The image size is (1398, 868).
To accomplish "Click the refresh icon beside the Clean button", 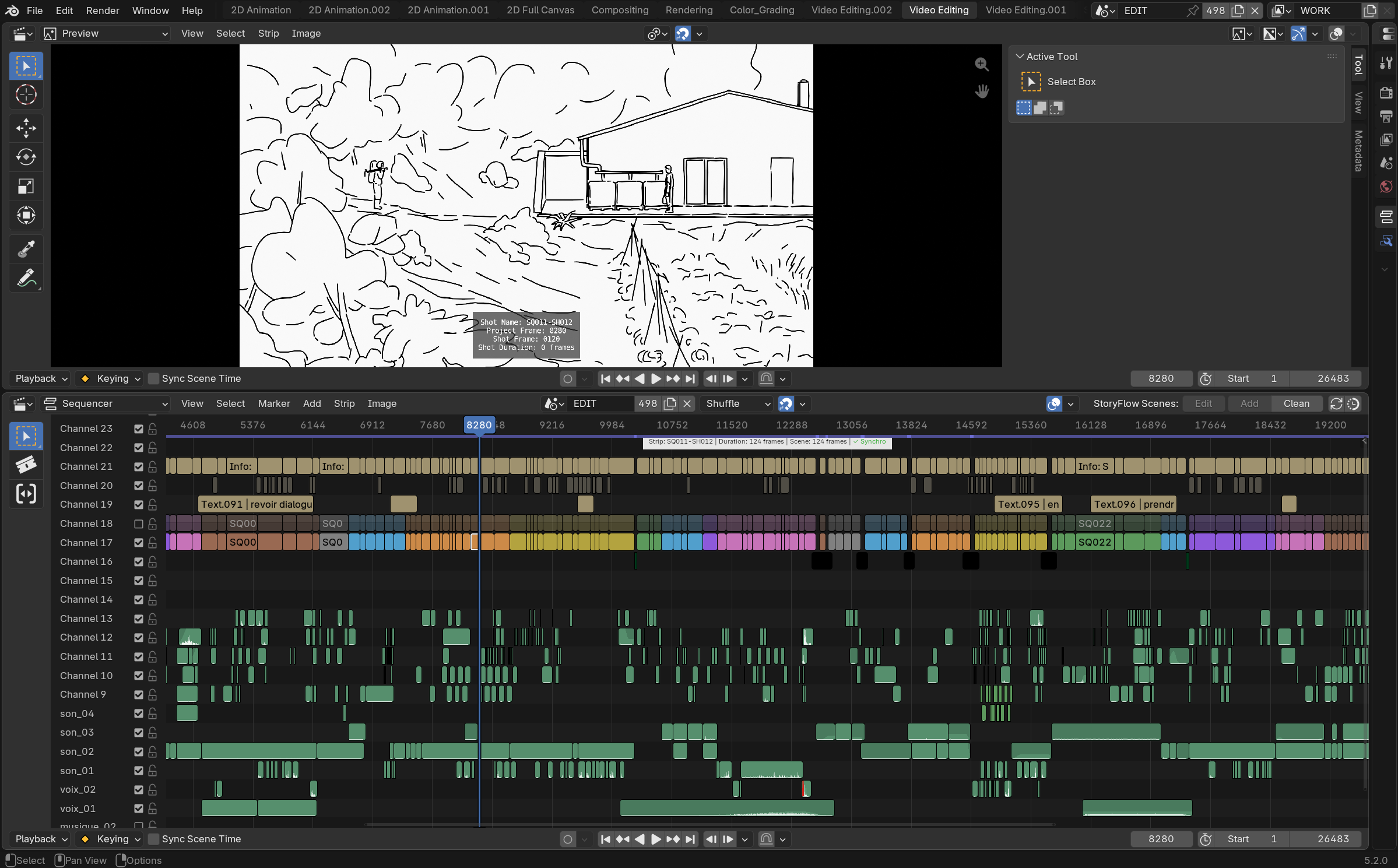I will [1336, 404].
